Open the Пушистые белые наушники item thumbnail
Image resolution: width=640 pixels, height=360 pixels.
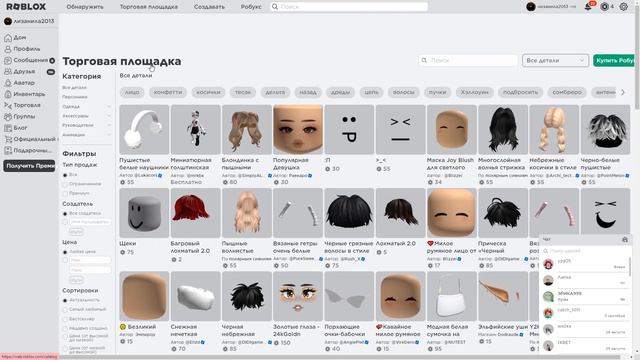pyautogui.click(x=144, y=129)
